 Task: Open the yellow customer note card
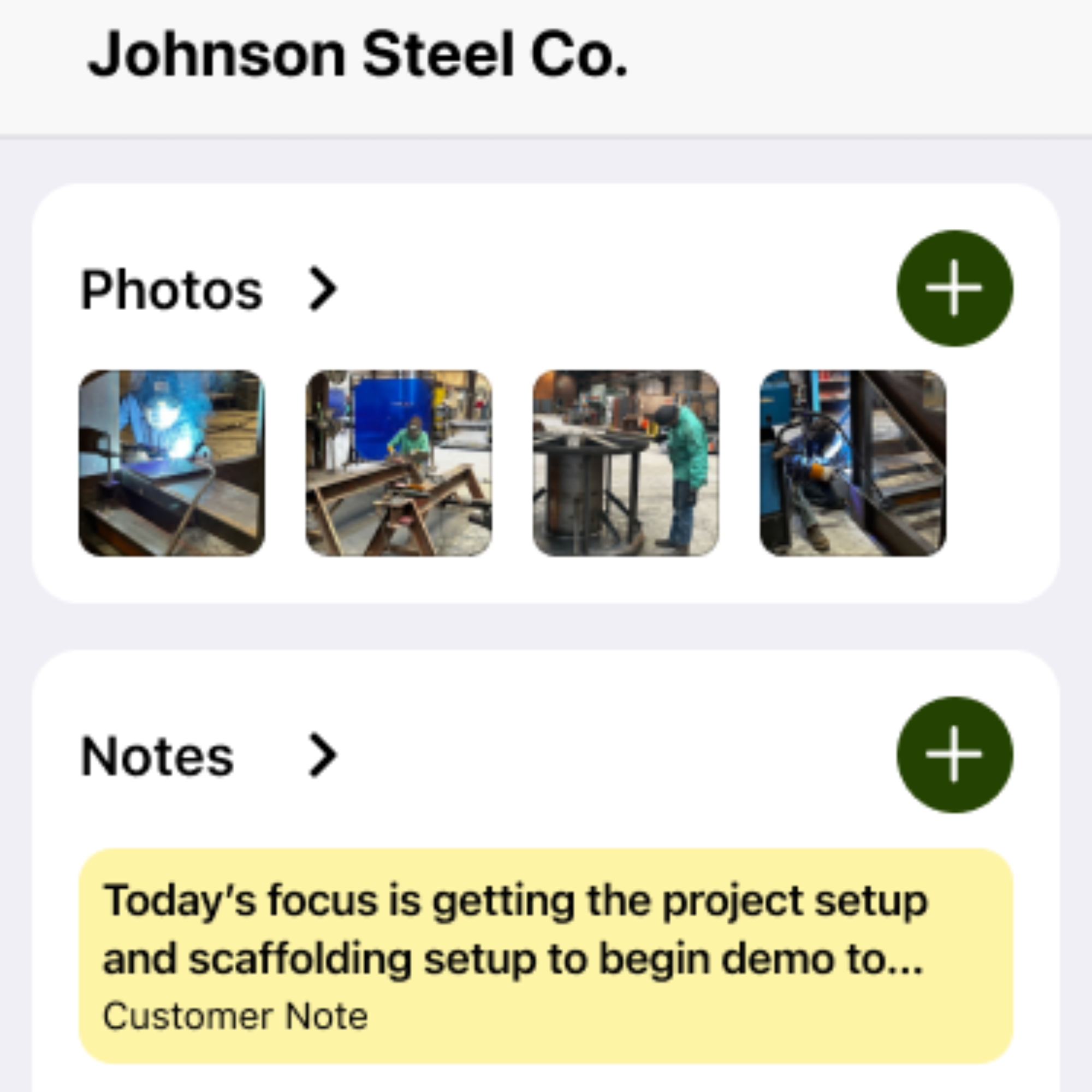pyautogui.click(x=545, y=955)
